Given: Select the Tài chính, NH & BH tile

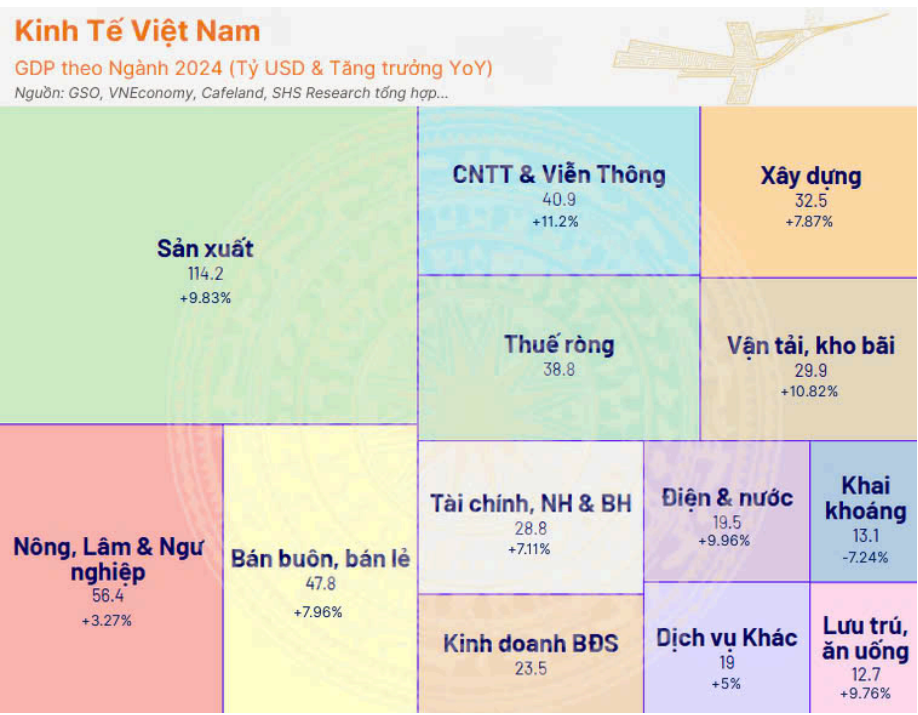Looking at the screenshot, I should pos(531,517).
